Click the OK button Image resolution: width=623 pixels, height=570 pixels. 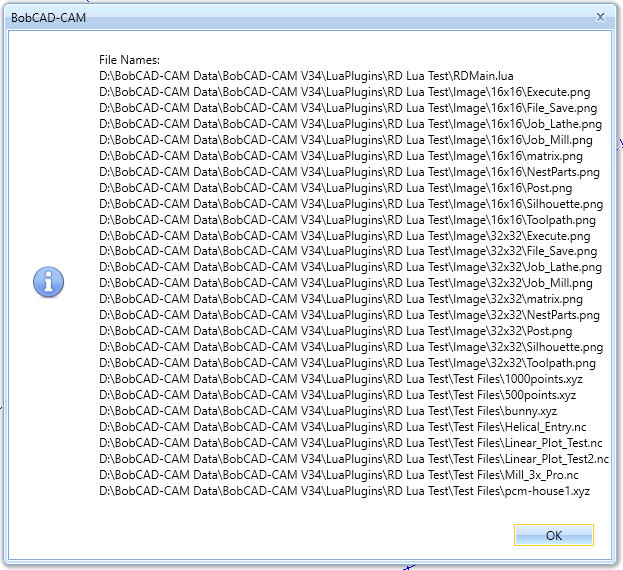[553, 535]
